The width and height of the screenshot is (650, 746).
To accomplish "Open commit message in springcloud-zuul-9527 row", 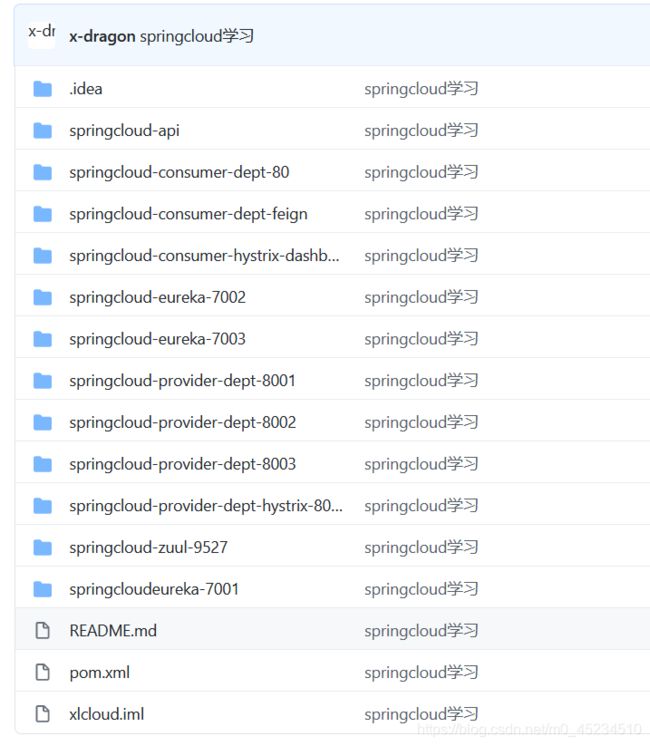I will point(421,548).
